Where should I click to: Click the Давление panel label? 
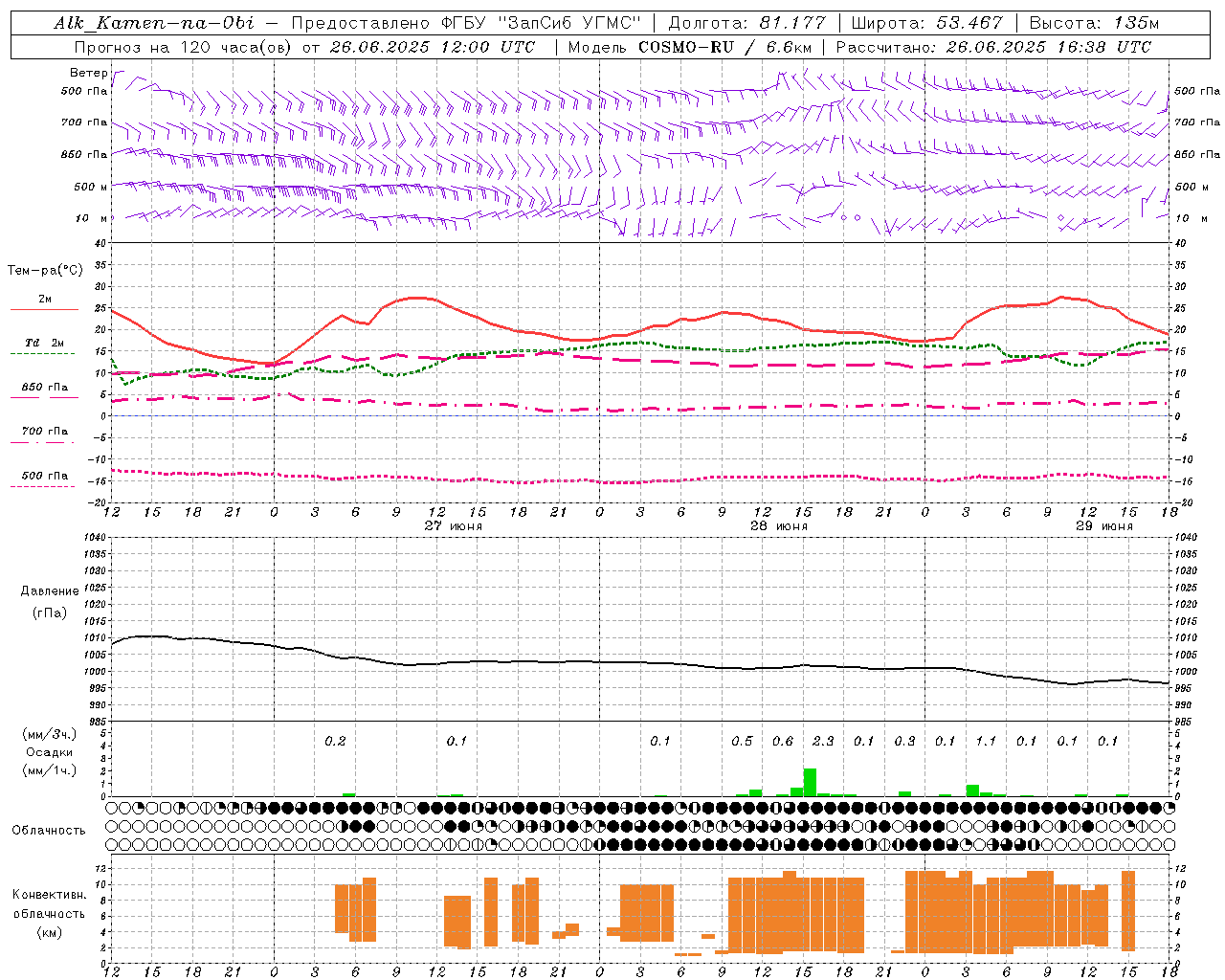coord(49,590)
